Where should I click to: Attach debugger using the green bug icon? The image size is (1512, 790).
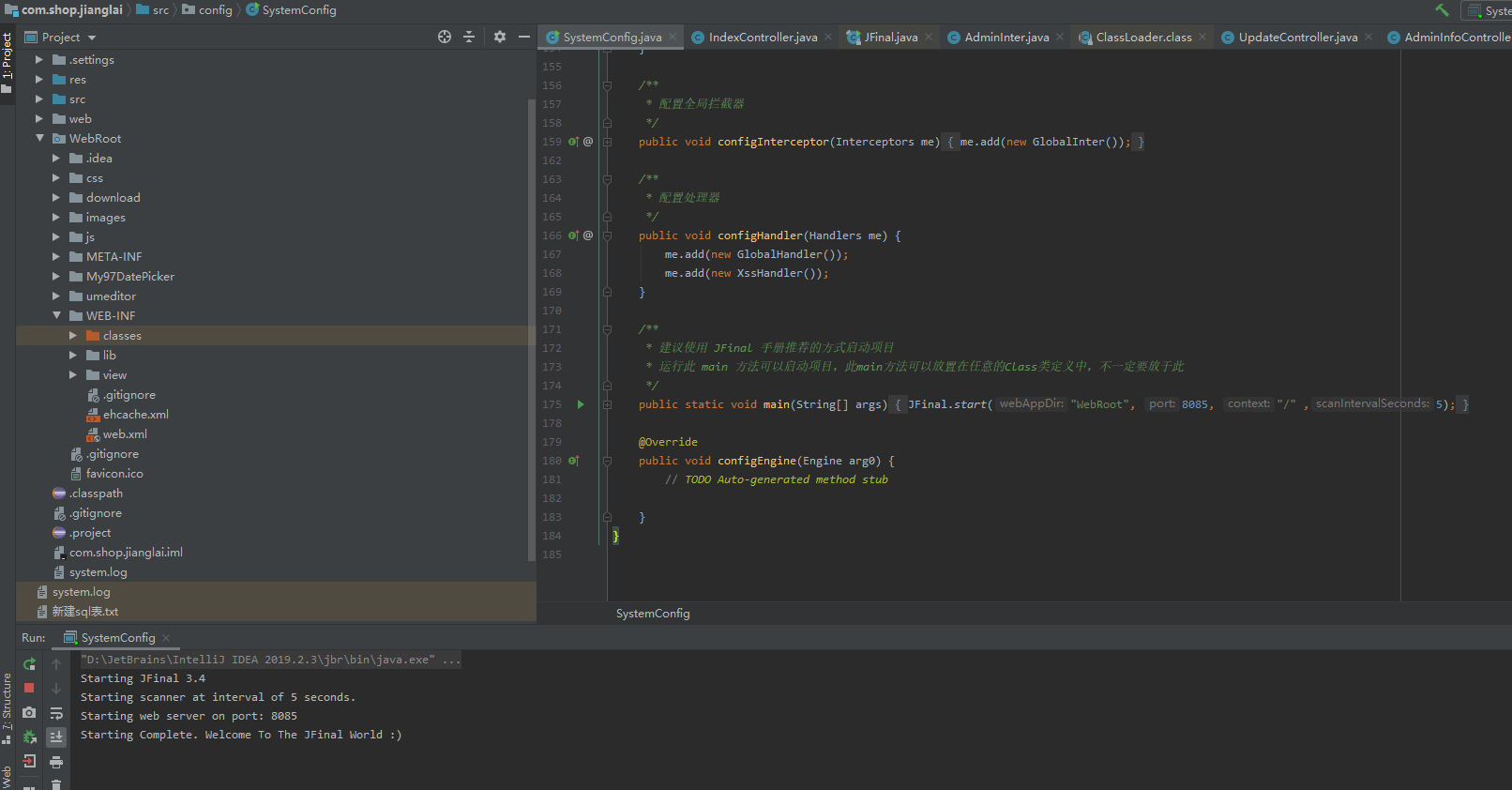(29, 737)
